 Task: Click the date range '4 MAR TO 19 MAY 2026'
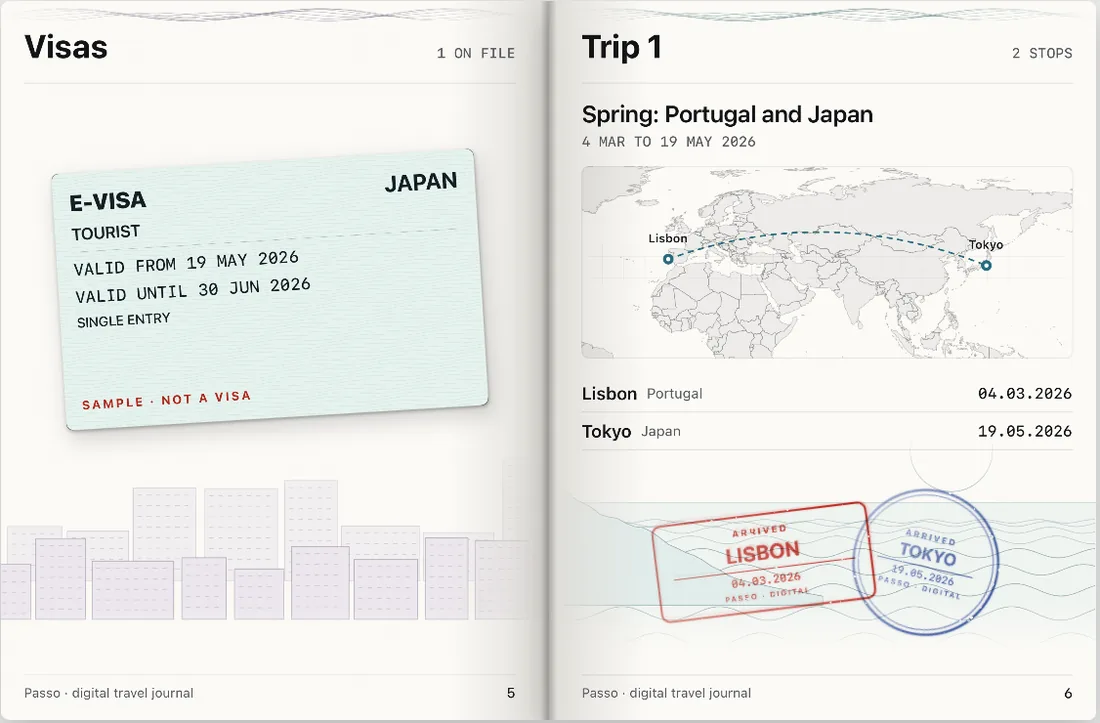tap(669, 142)
